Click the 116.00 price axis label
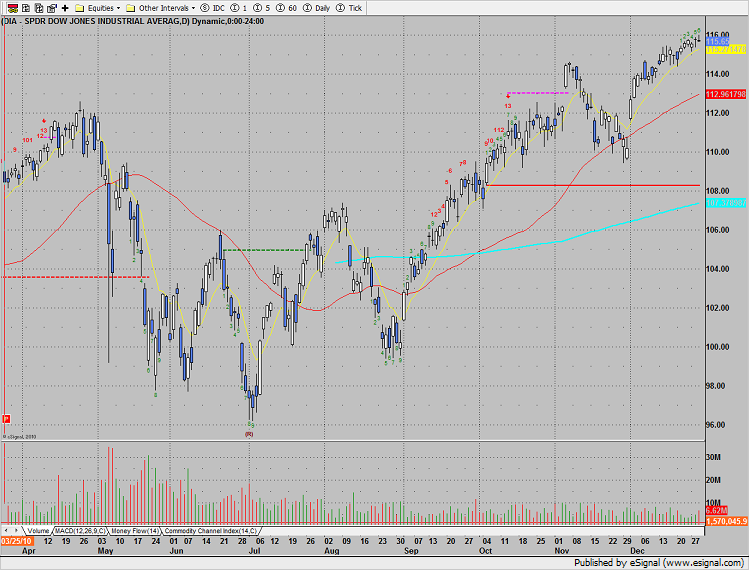 point(717,34)
